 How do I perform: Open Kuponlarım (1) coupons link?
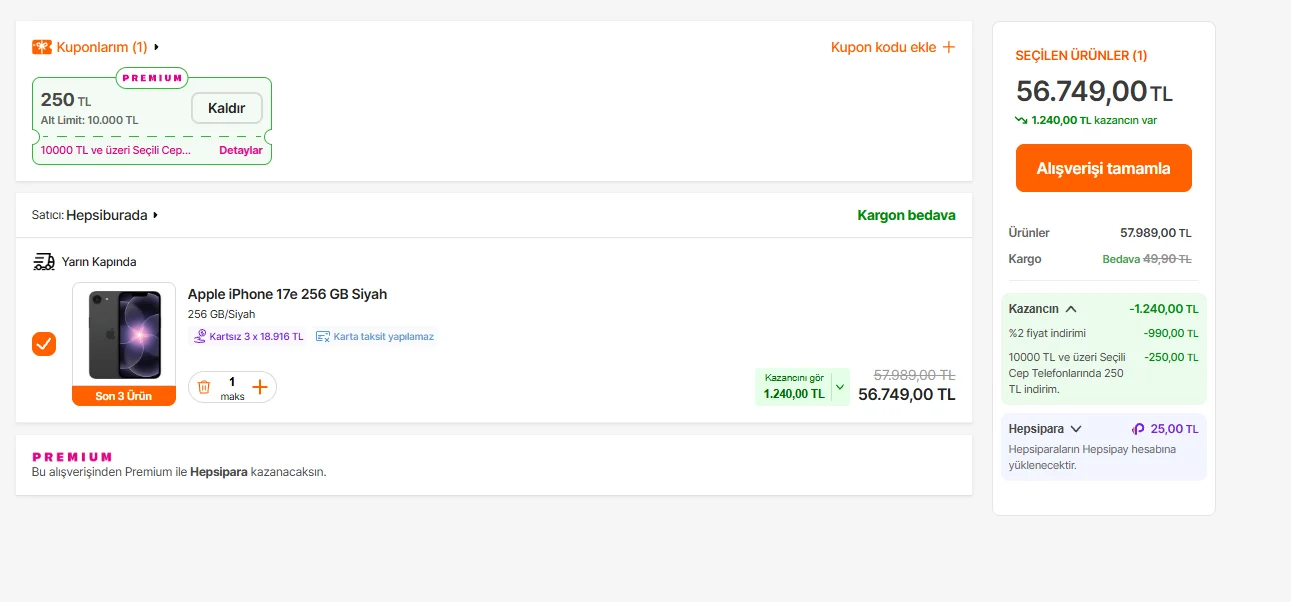point(102,47)
